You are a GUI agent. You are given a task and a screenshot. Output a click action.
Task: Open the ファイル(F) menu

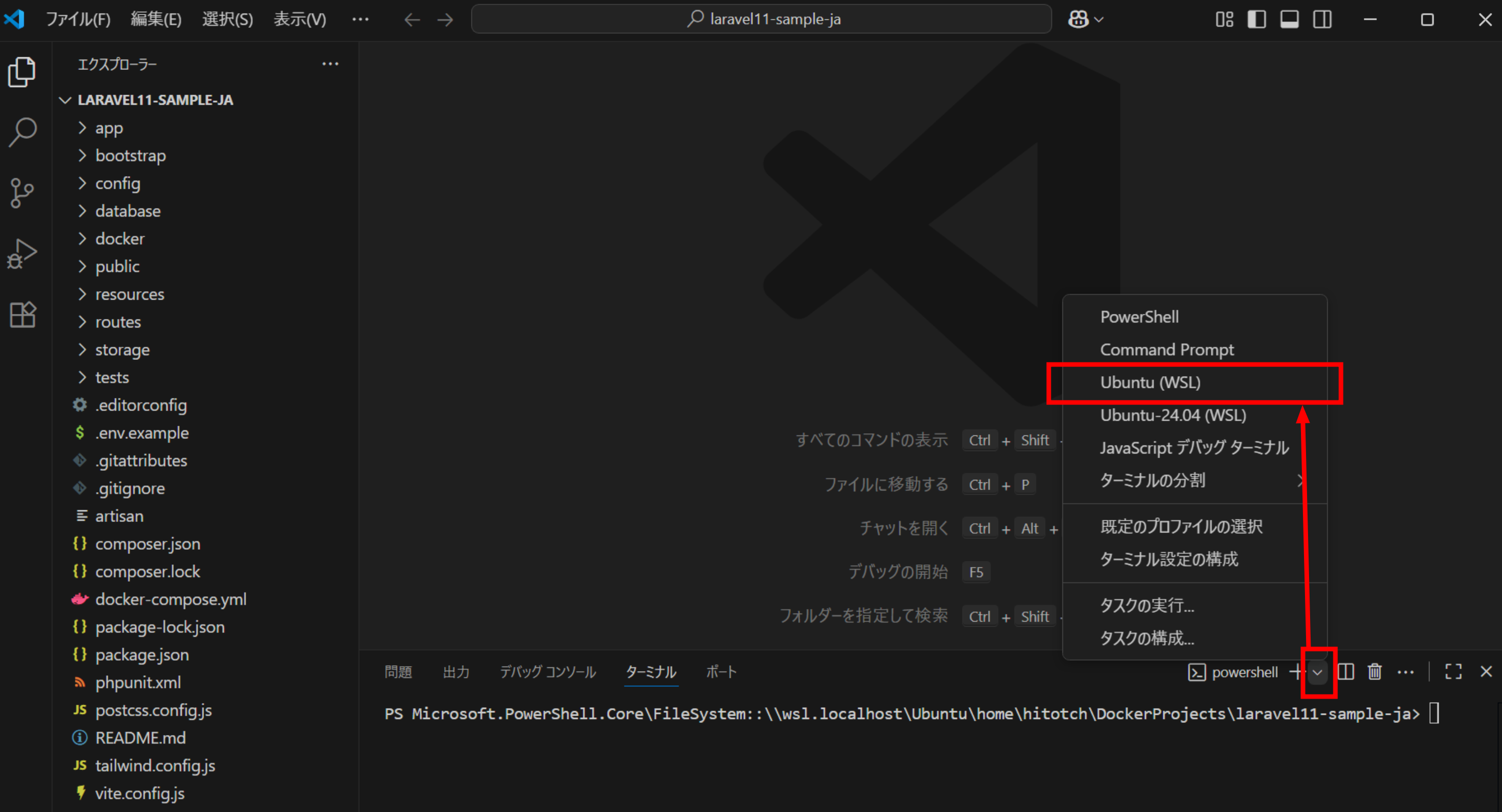[x=78, y=19]
